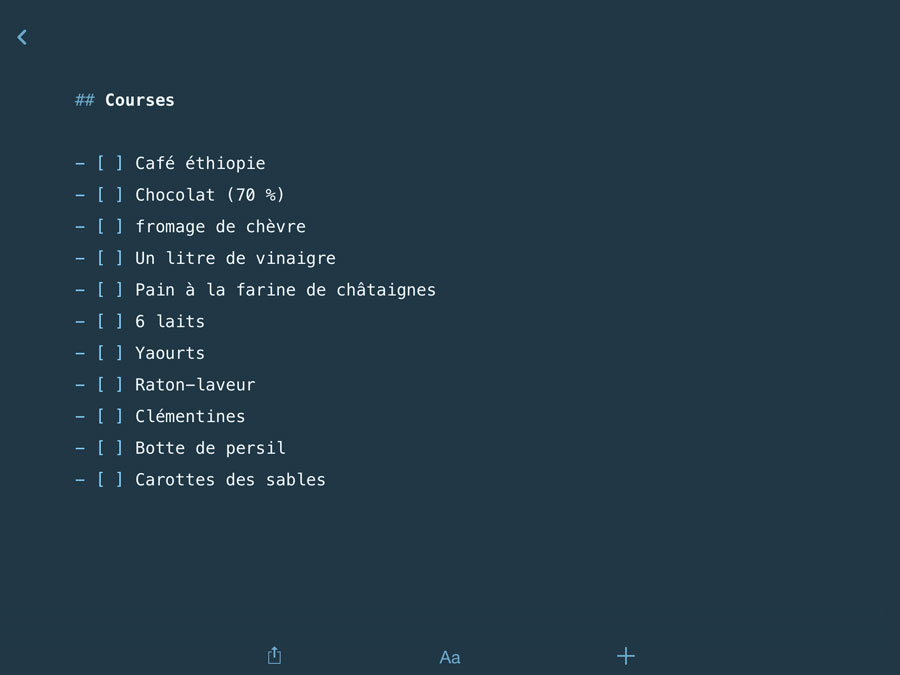Check the Pain à la farine checkbox
This screenshot has width=900, height=675.
pos(110,289)
